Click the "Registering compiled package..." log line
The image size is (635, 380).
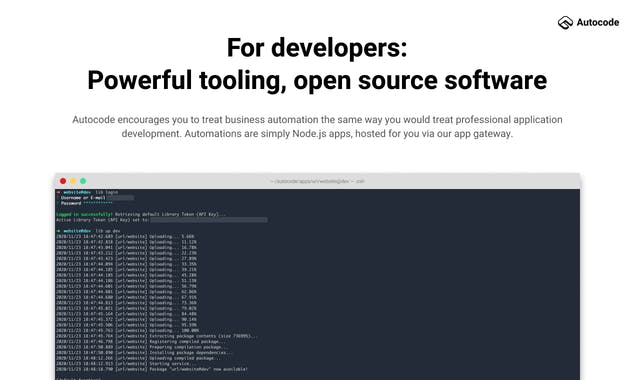pos(141,342)
